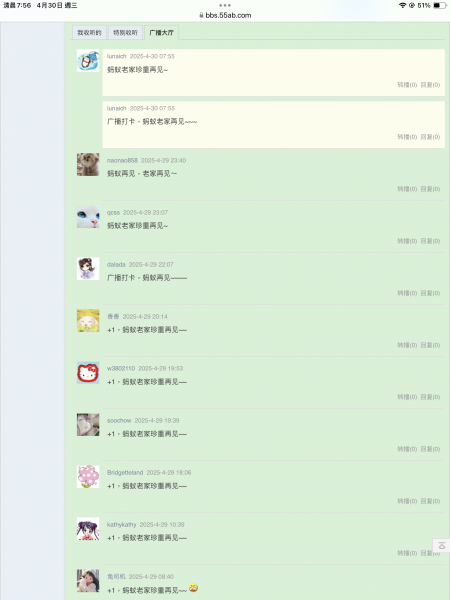
Task: Open username link lunaich on first post
Action: click(x=116, y=56)
